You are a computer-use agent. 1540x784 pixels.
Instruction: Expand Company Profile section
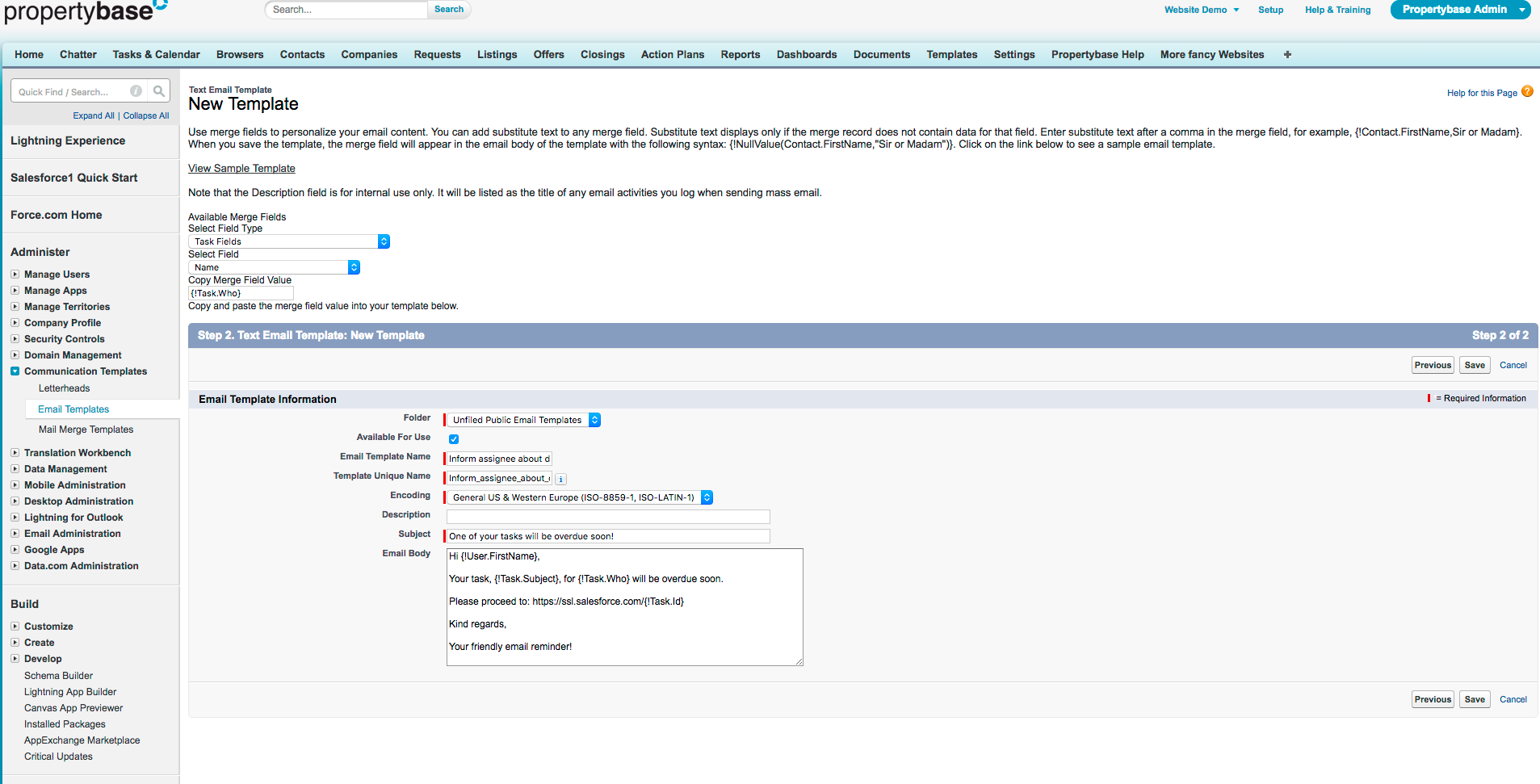click(15, 323)
